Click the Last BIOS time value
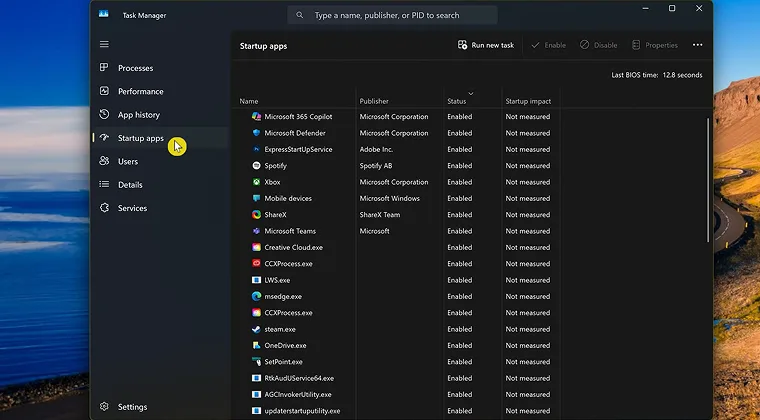Screen dimensions: 760x420 682,75
